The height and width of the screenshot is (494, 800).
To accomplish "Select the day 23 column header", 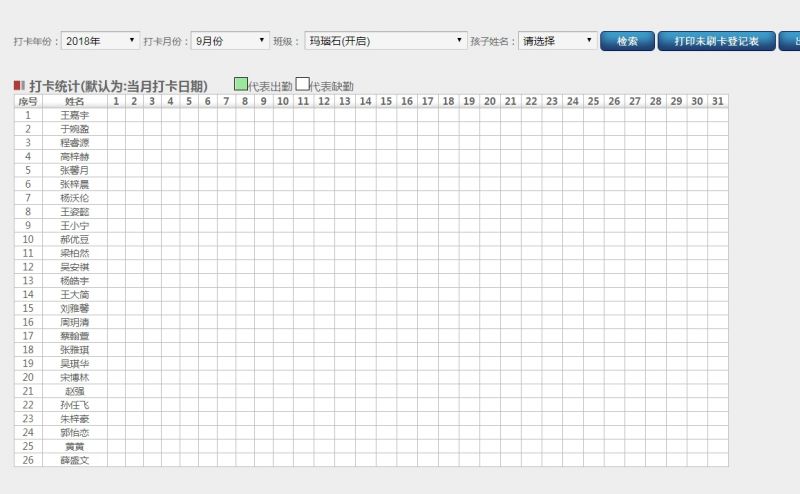I will point(552,102).
